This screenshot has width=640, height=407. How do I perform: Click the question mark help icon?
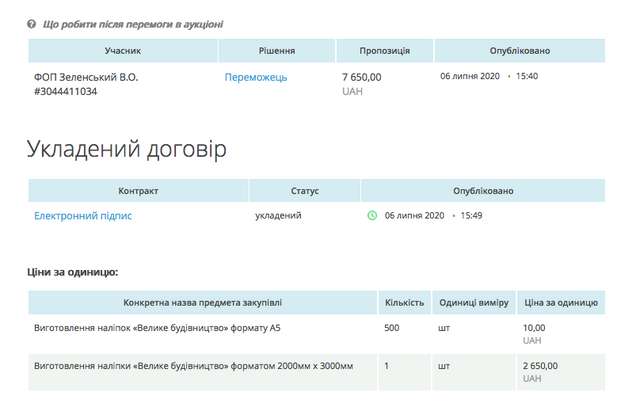[x=32, y=23]
